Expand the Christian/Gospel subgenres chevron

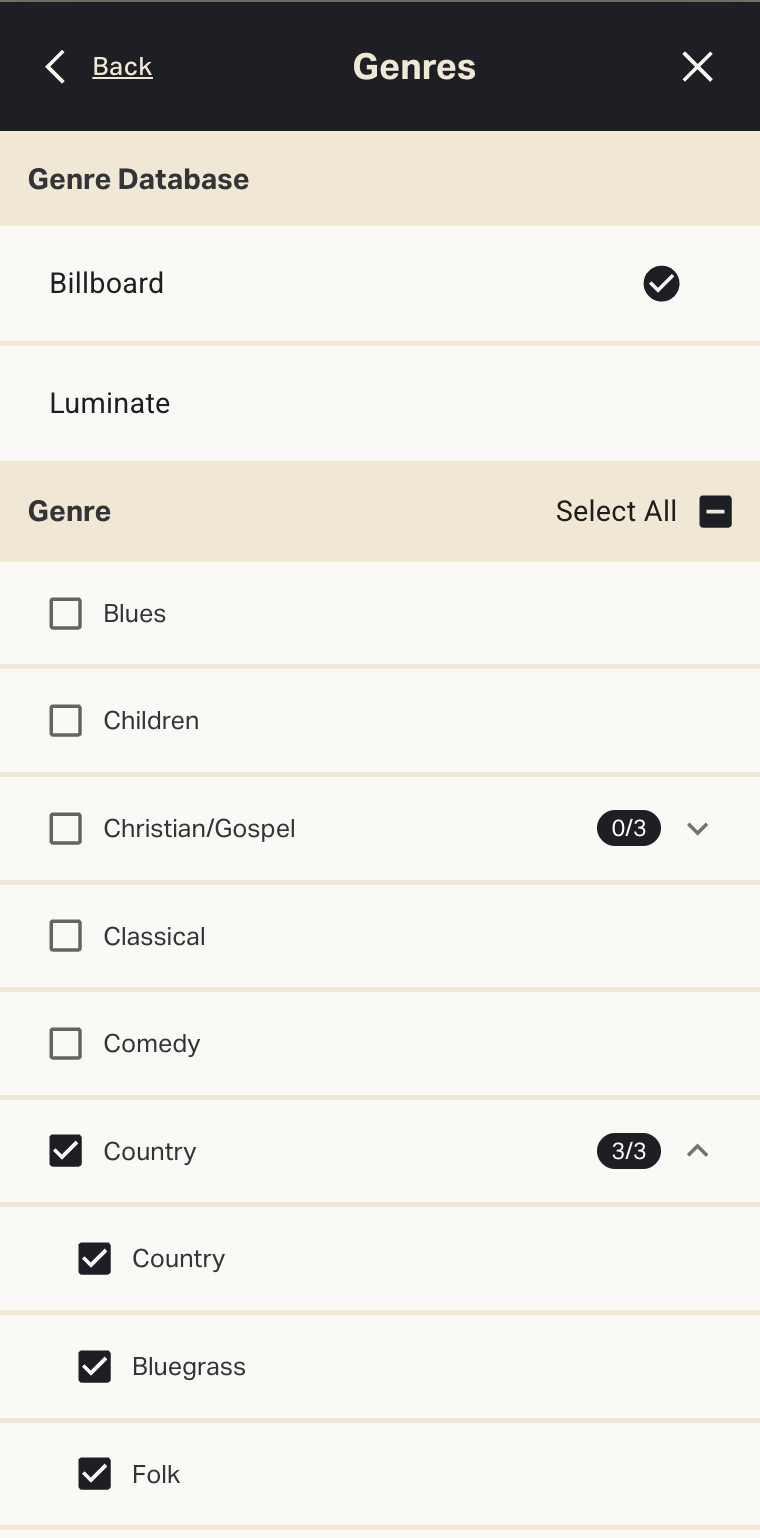(698, 829)
